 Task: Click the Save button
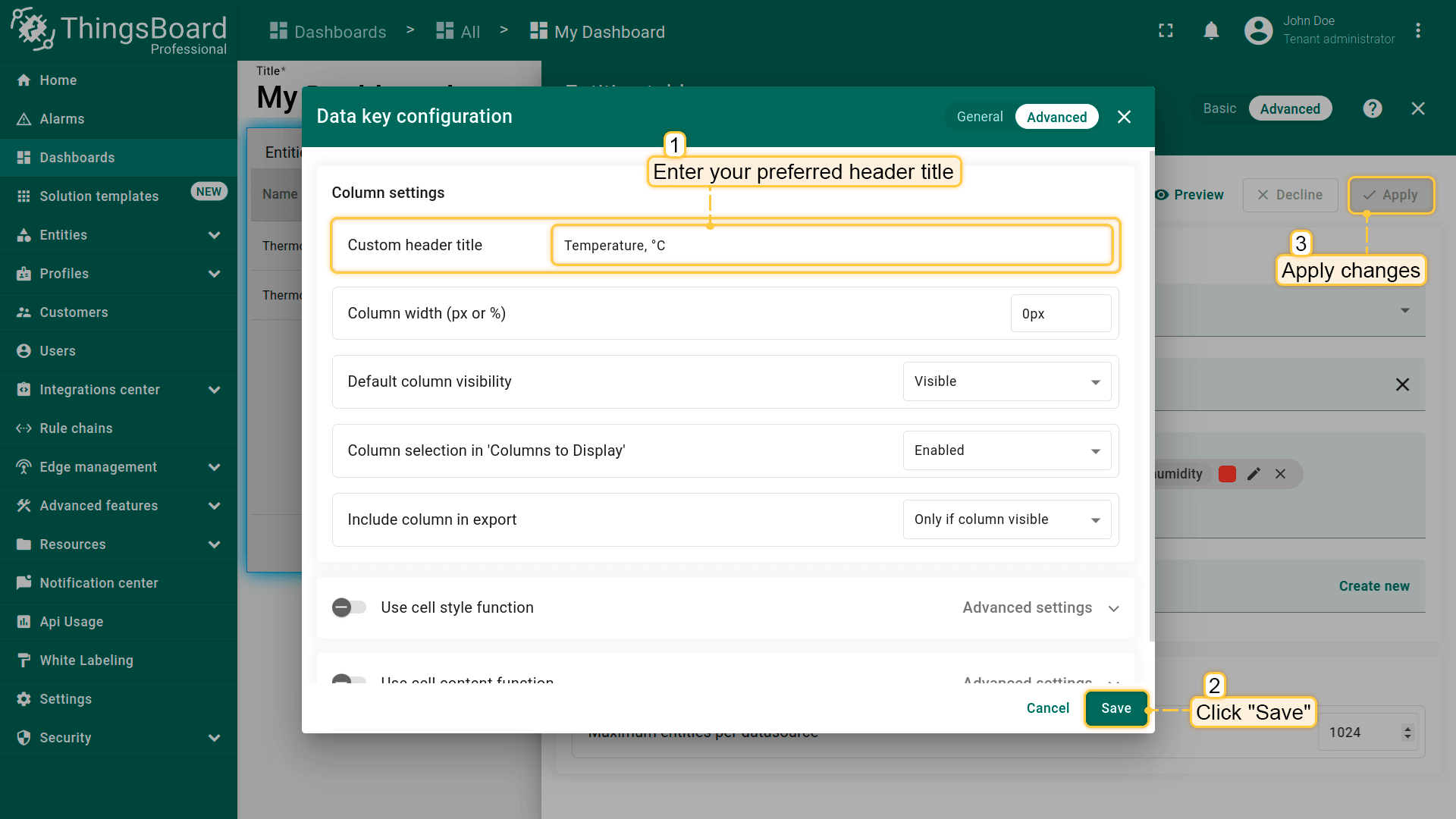1116,708
